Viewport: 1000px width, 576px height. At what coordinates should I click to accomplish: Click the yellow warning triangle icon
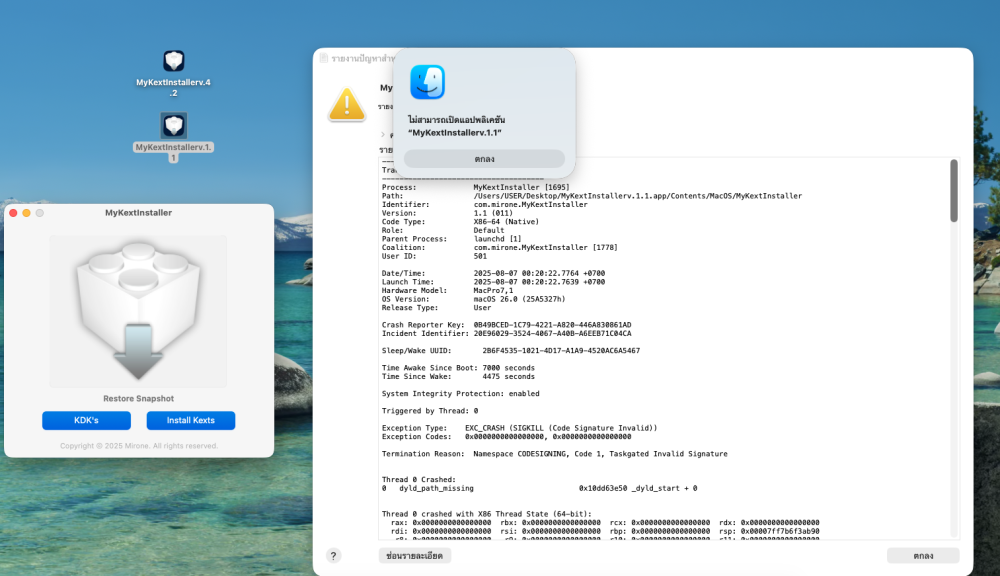[347, 105]
